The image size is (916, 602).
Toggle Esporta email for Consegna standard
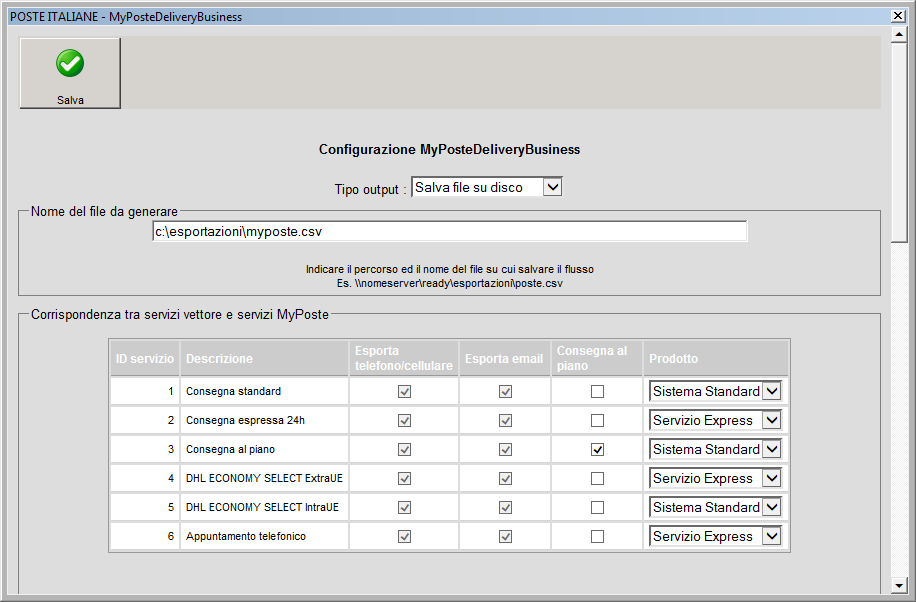(505, 392)
